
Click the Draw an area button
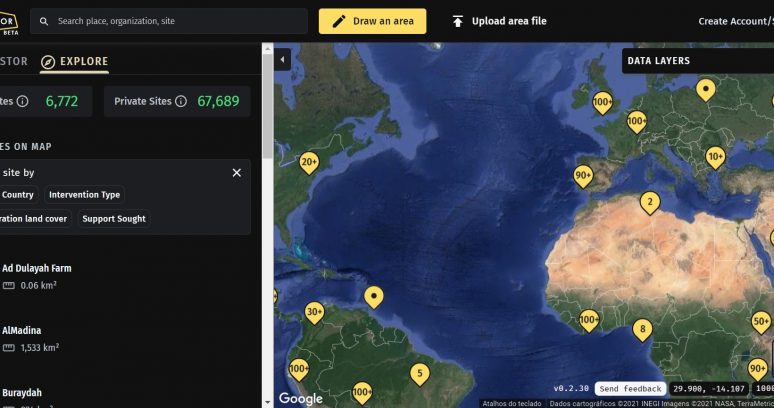tap(372, 21)
